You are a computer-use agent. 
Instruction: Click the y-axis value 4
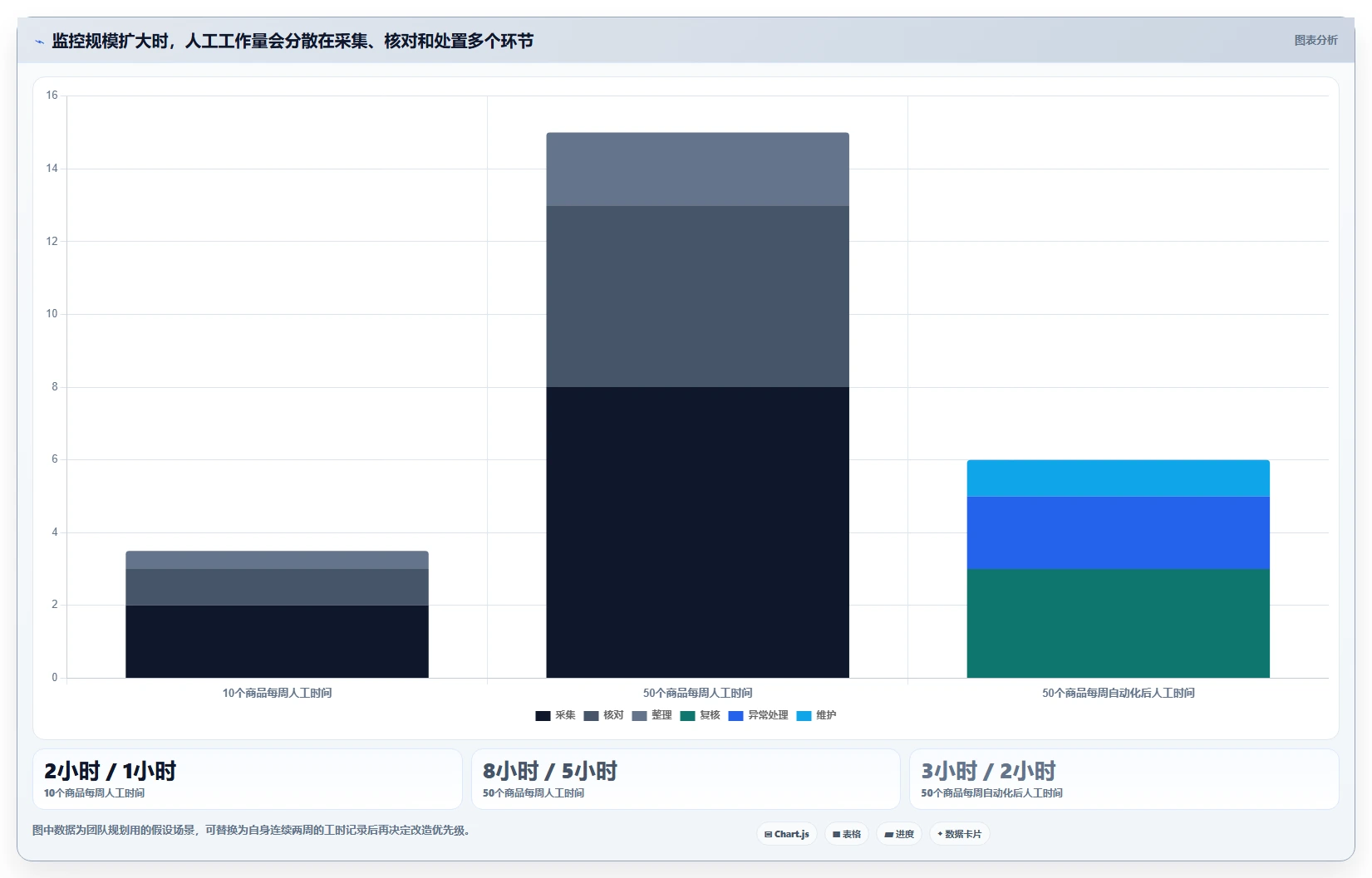[x=55, y=532]
